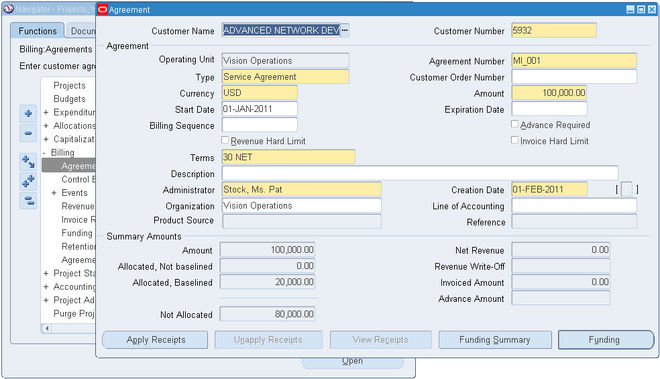Click the Expiration Date field
Screen dimensions: 660x379
pyautogui.click(x=549, y=109)
